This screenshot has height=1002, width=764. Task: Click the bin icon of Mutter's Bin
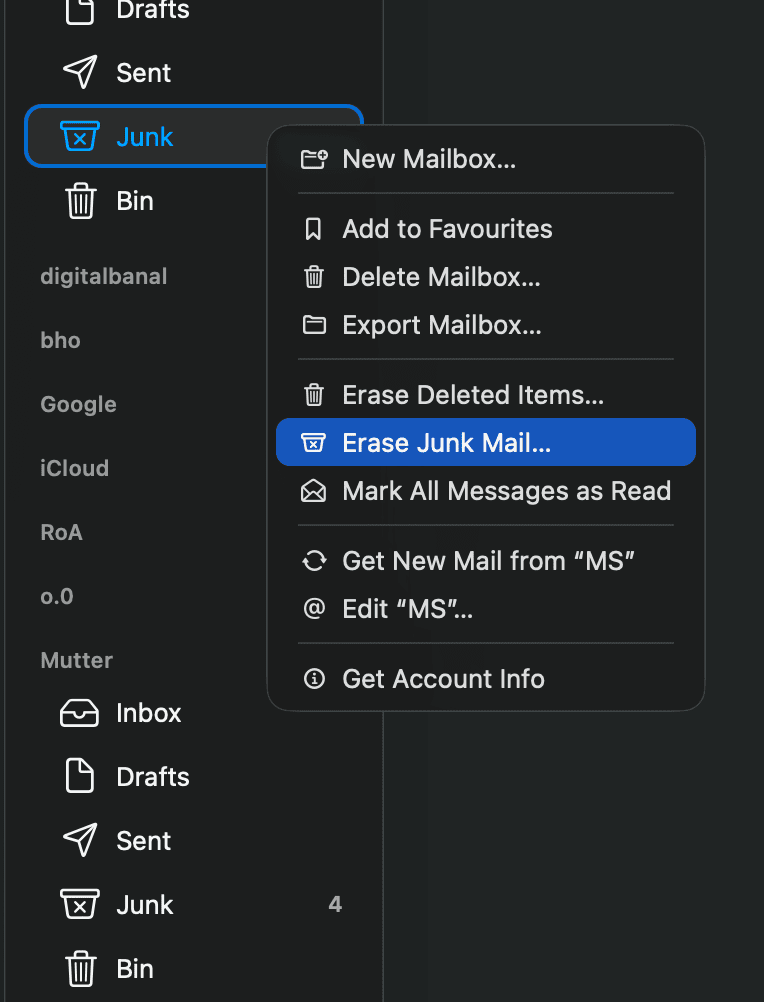click(x=80, y=969)
